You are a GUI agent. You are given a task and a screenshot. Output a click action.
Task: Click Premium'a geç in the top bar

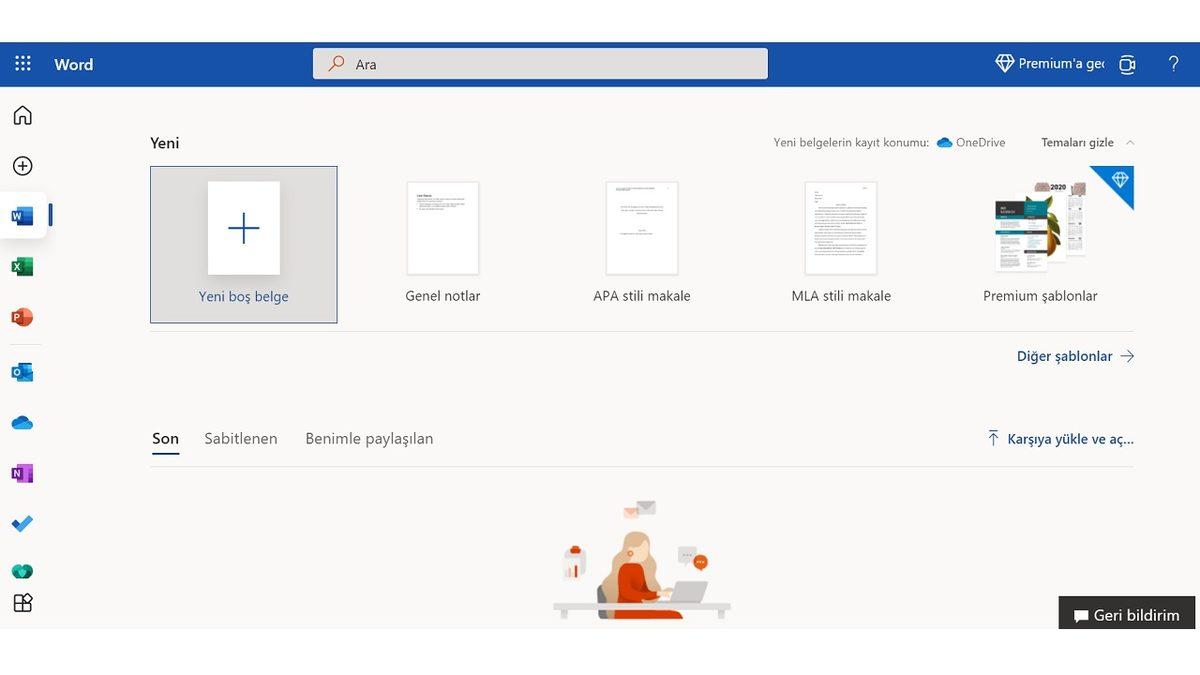tap(1055, 63)
